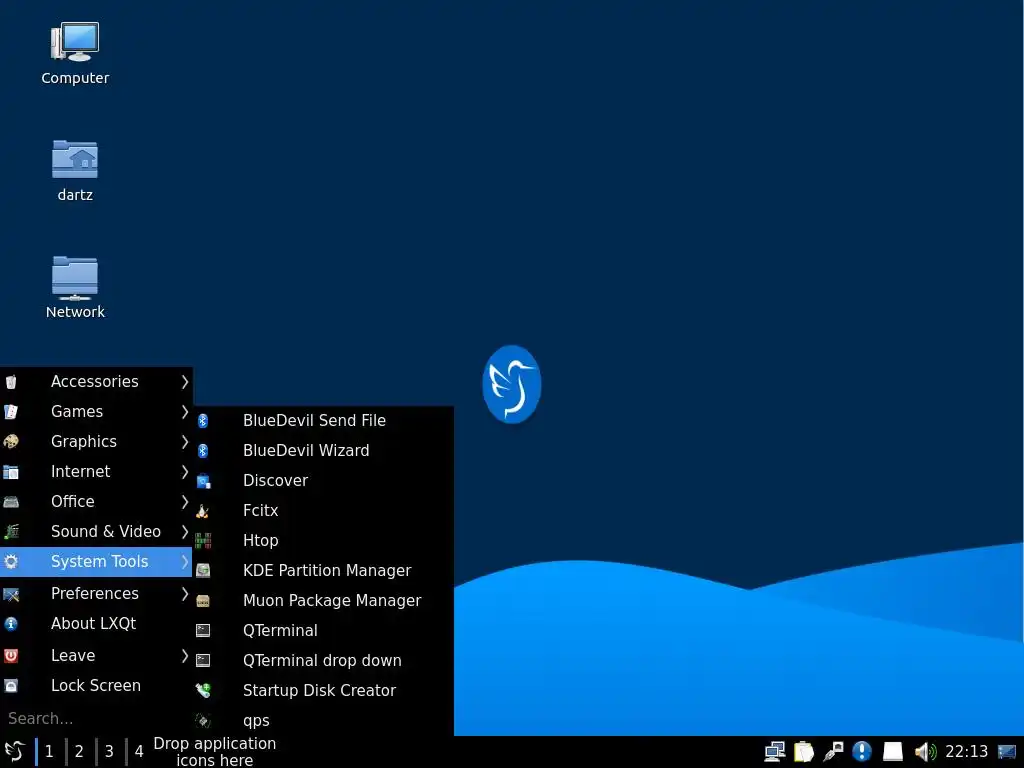Image resolution: width=1024 pixels, height=768 pixels.
Task: Expand the Internet submenu arrow
Action: tap(185, 472)
